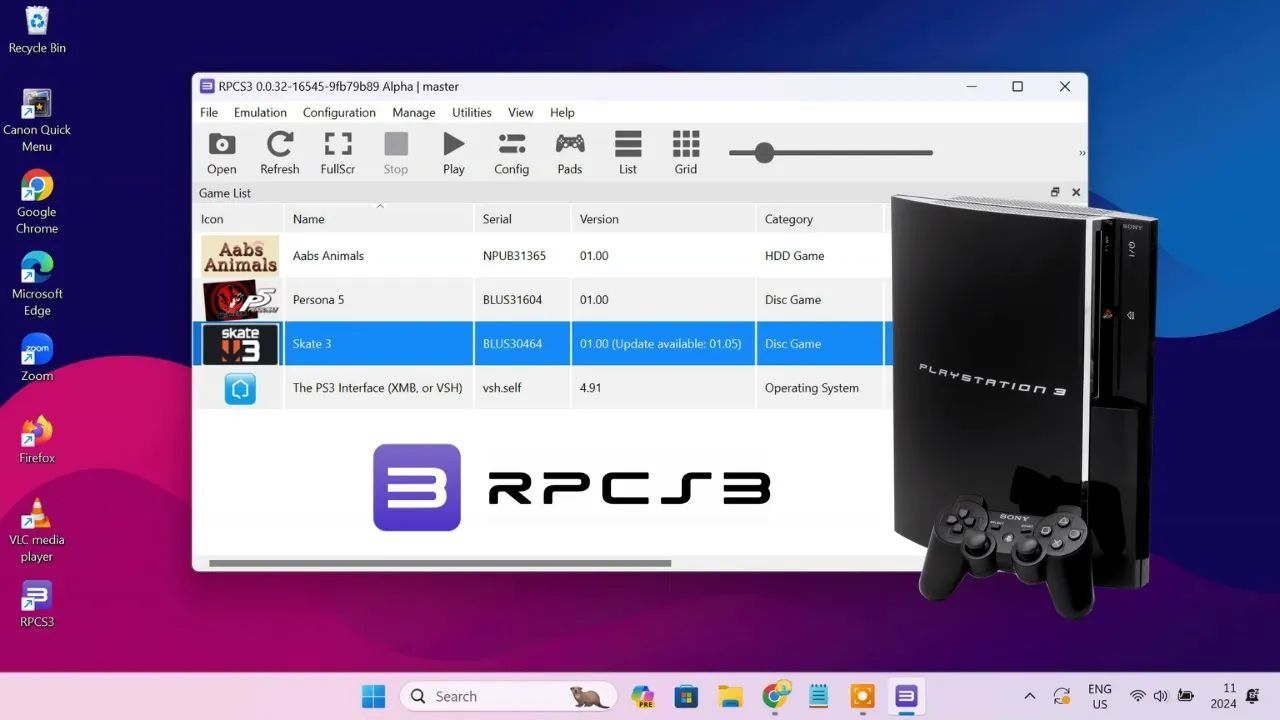Open RPCS3 desktop shortcut icon
This screenshot has height=720, width=1280.
tap(37, 604)
